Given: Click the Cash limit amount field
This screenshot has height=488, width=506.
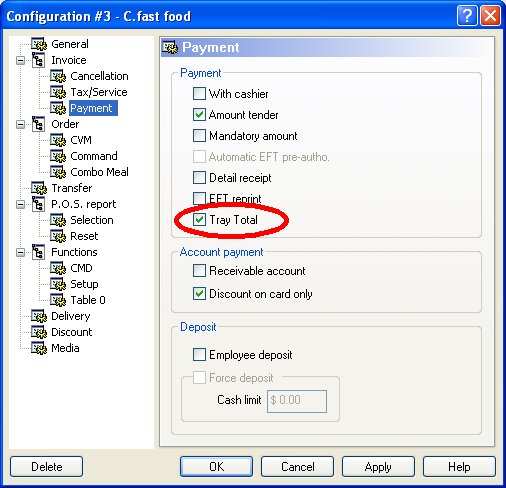Looking at the screenshot, I should (297, 401).
